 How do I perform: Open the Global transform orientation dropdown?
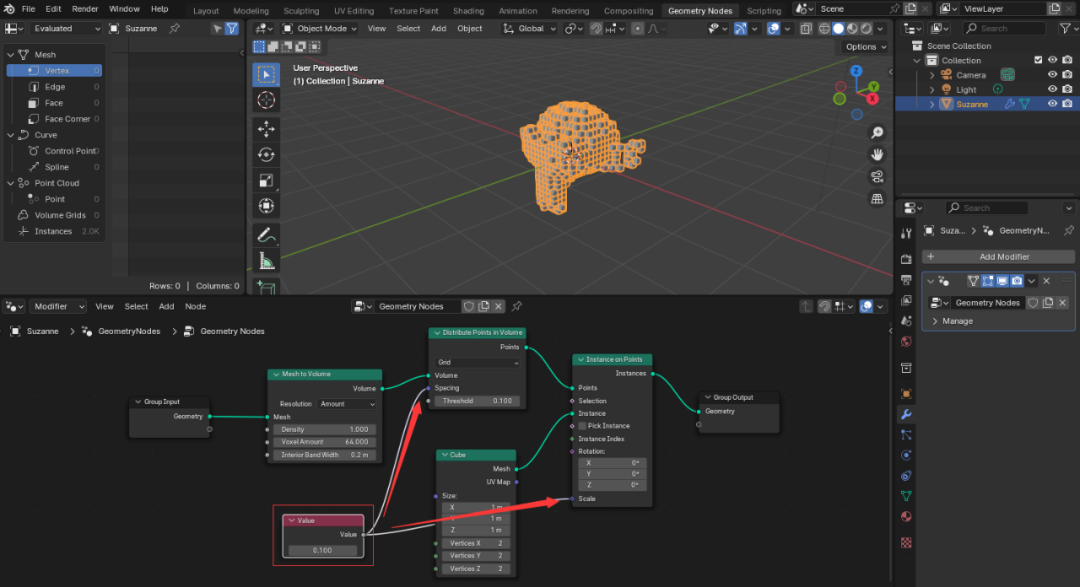[x=529, y=29]
